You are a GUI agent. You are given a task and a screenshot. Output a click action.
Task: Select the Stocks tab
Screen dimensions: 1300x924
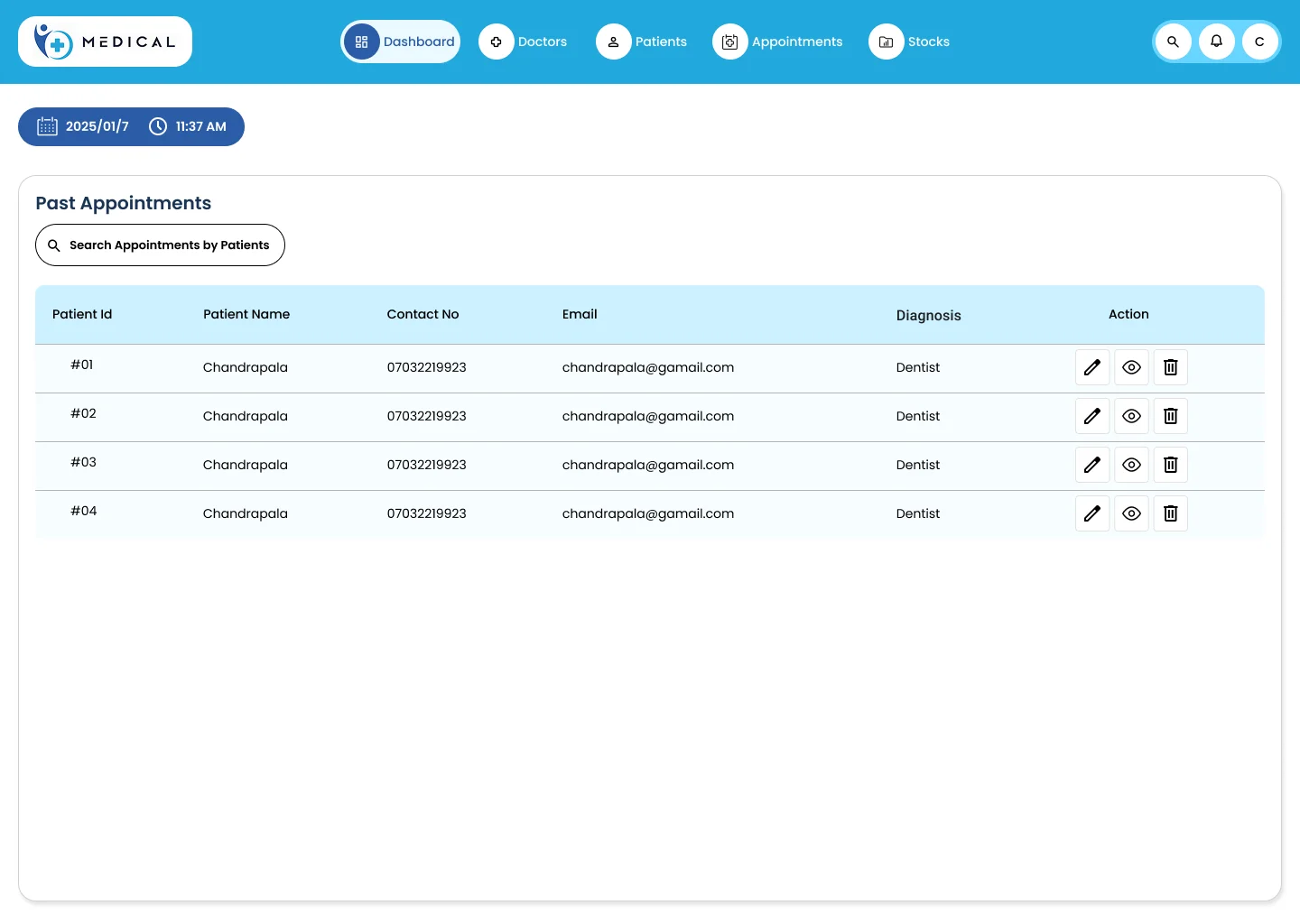910,42
